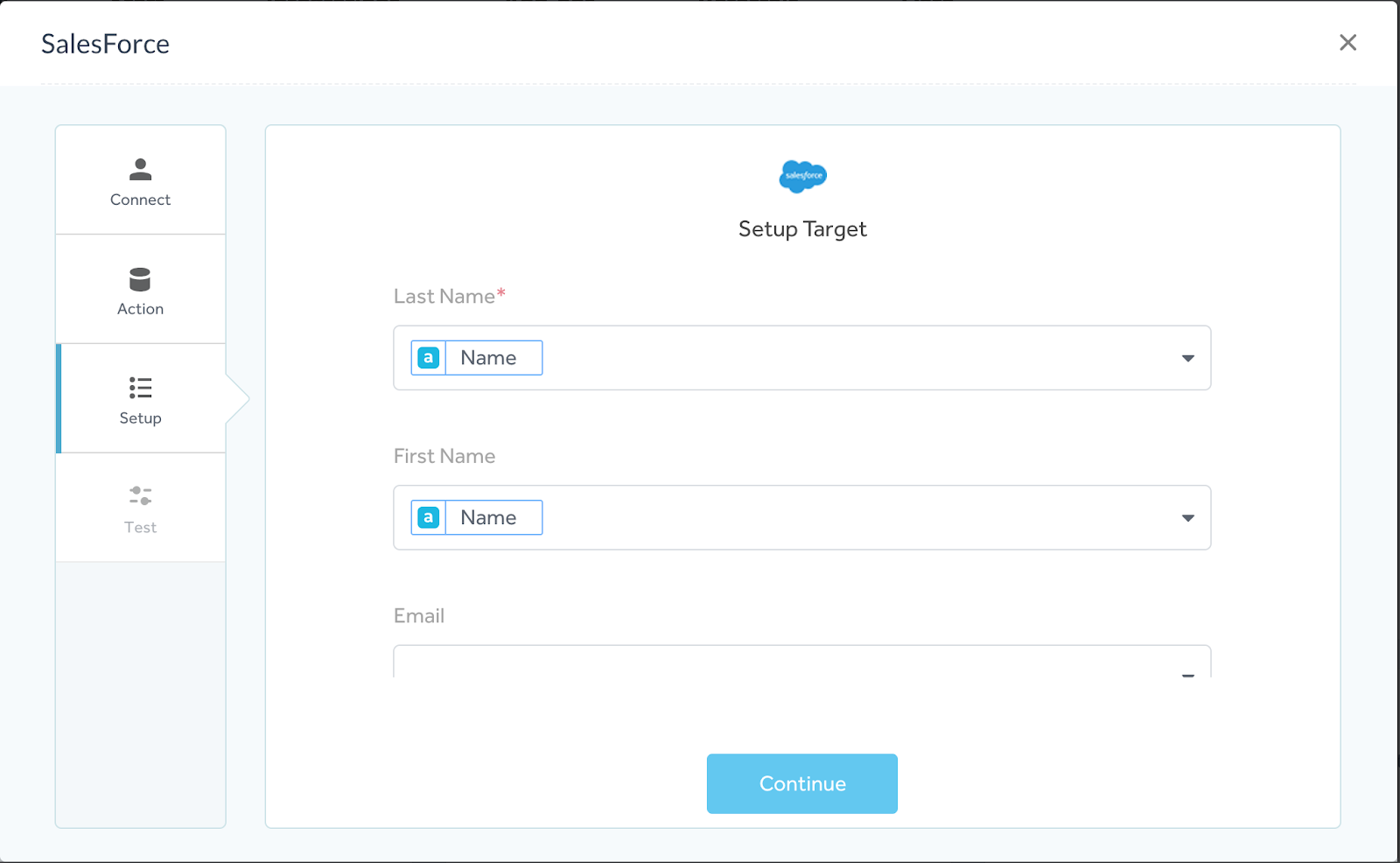Go to the Connect tab label
Screen dimensions: 1400x863
140,200
